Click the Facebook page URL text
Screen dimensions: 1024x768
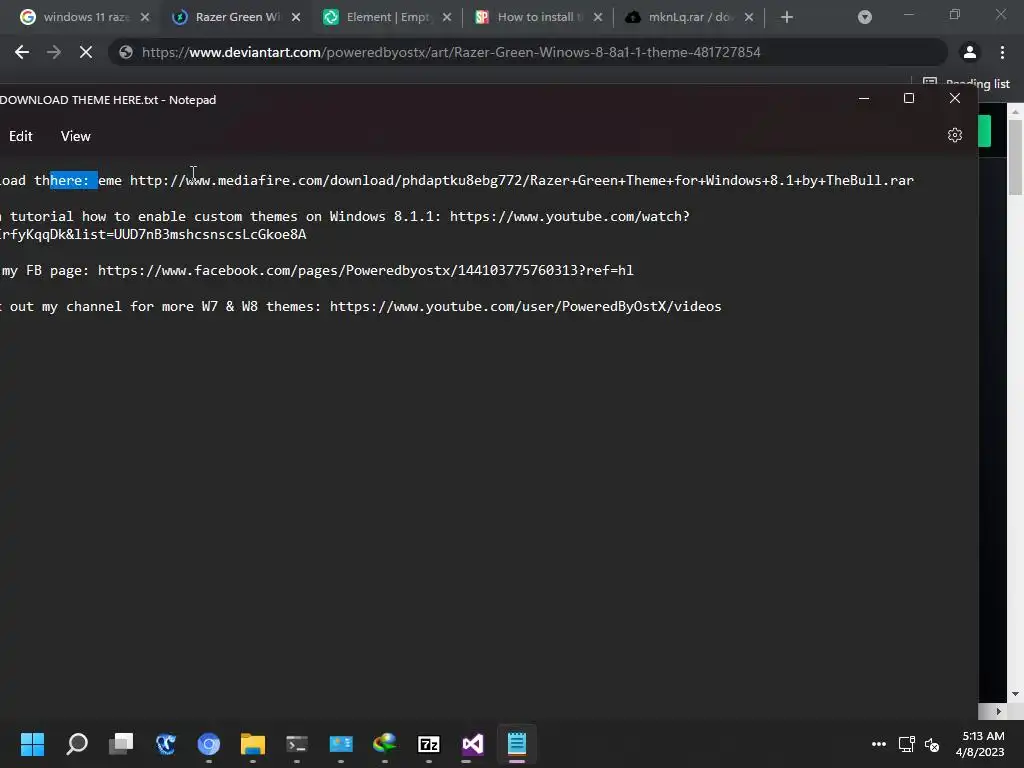pos(366,270)
